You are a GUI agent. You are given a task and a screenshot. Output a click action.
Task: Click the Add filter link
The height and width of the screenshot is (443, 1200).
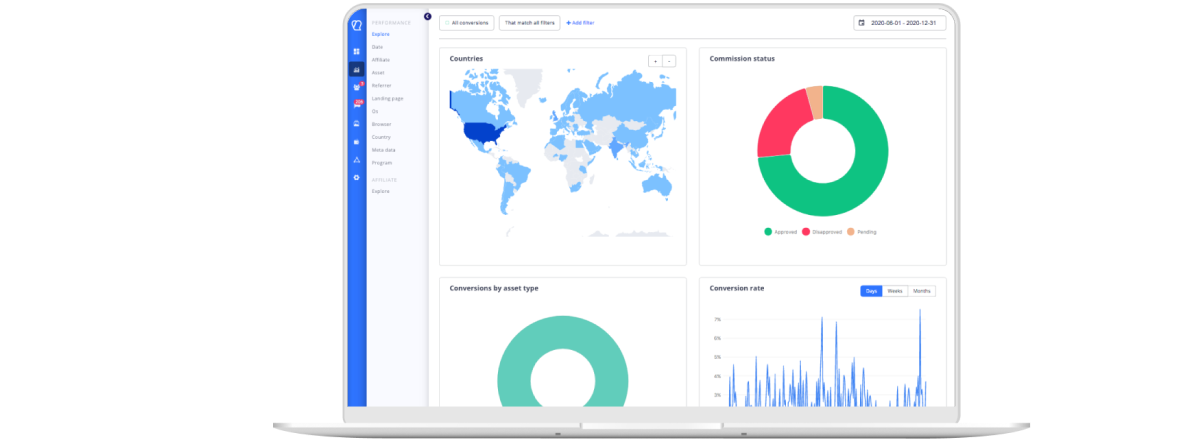coord(580,22)
